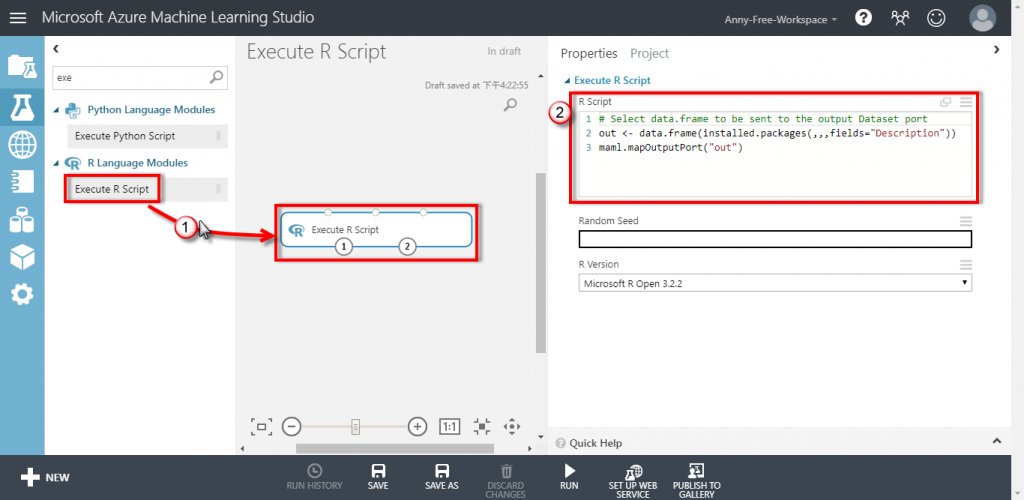The image size is (1024, 500).
Task: Open the user account avatar
Action: 982,18
